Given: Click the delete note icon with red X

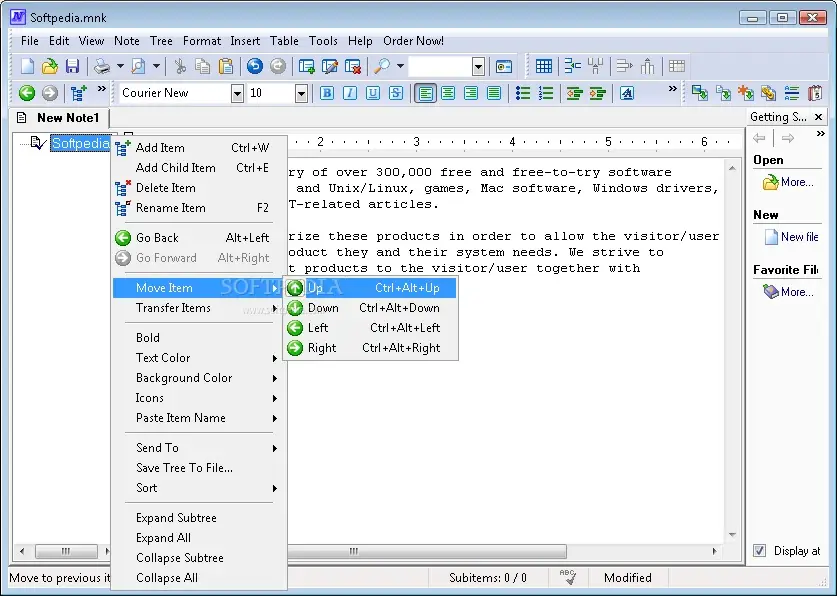Looking at the screenshot, I should pyautogui.click(x=353, y=66).
